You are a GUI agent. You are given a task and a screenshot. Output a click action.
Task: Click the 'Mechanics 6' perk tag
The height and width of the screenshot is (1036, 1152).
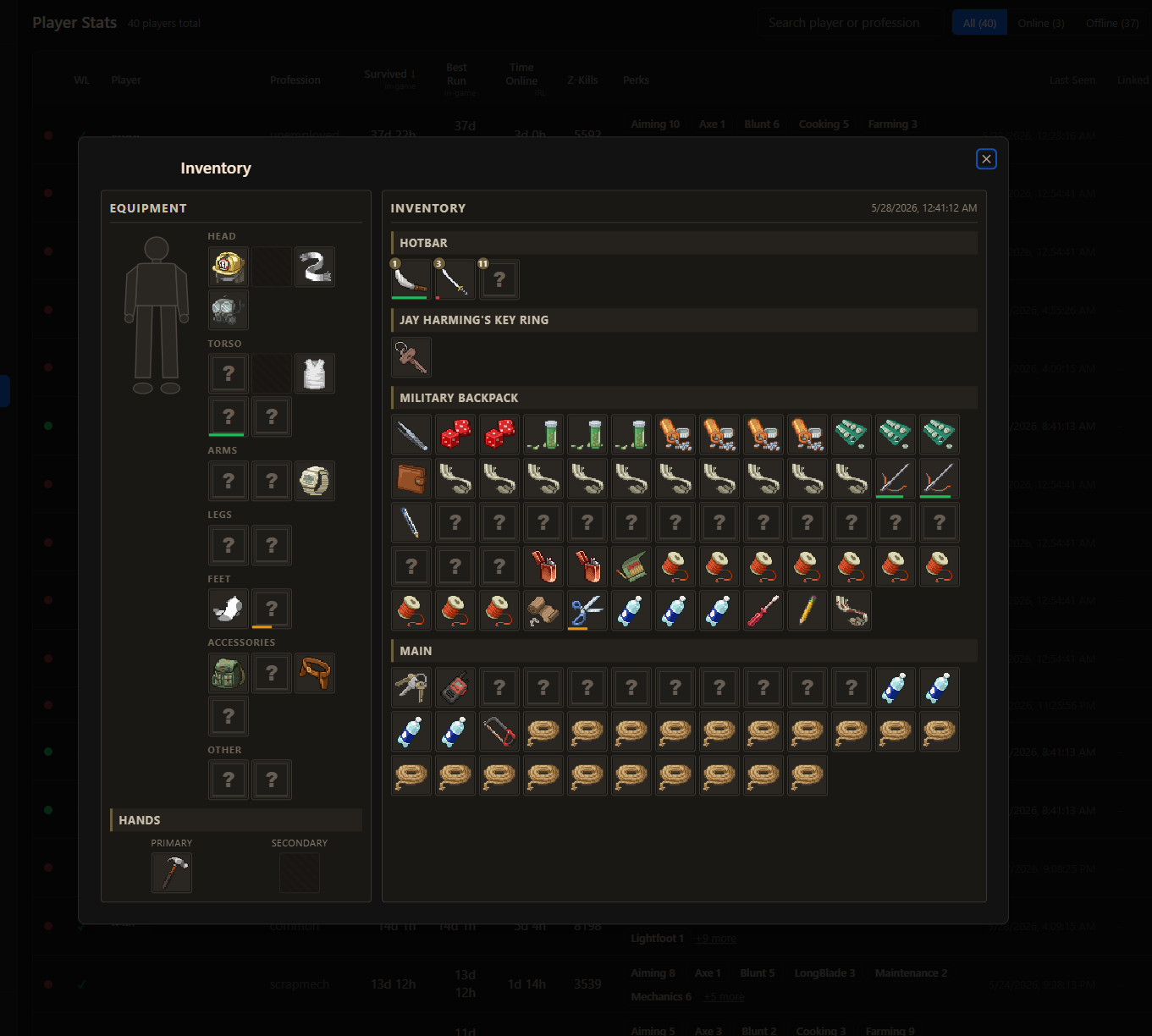tap(661, 997)
